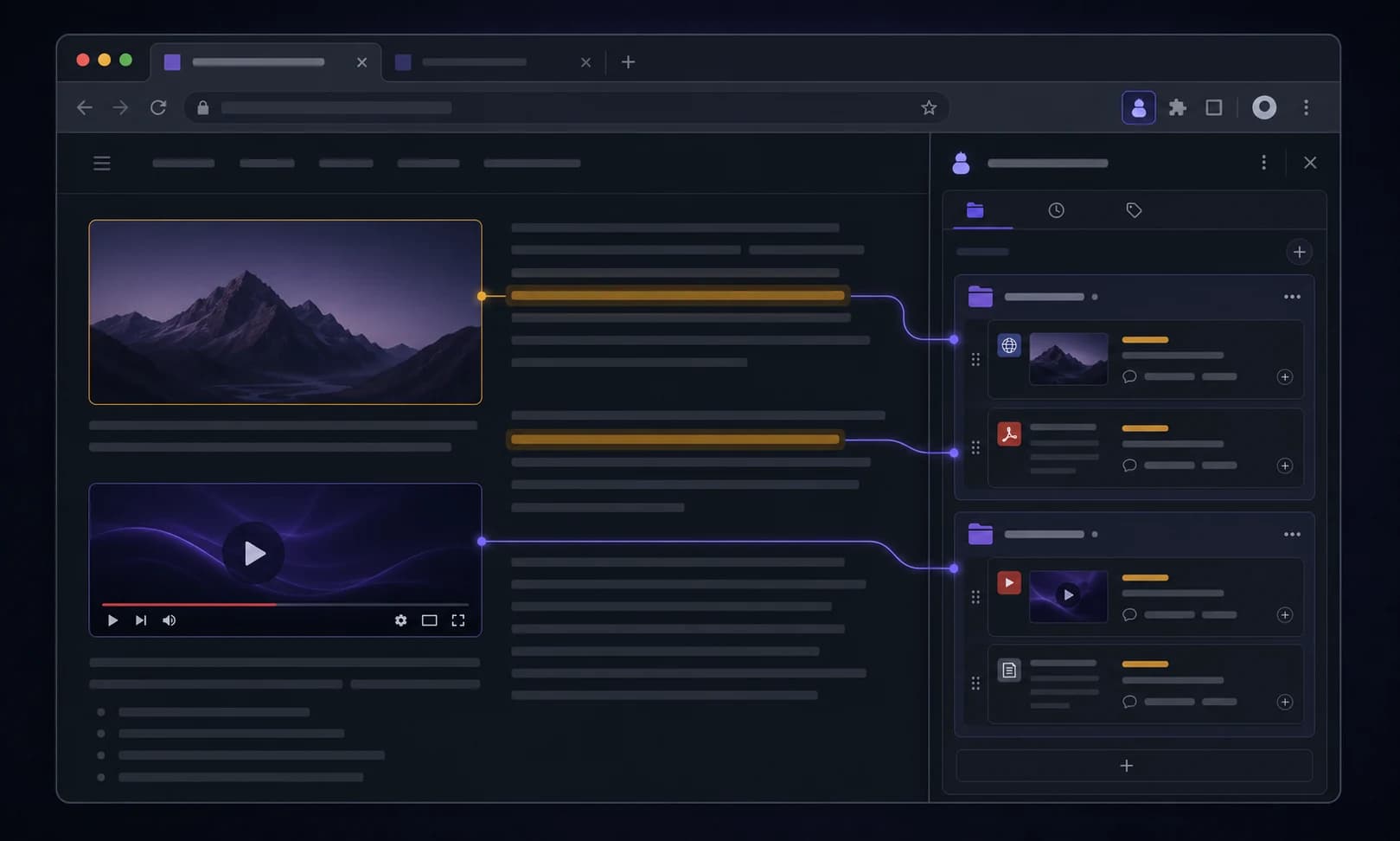Switch to the tag tab in side panel

[x=1134, y=210]
